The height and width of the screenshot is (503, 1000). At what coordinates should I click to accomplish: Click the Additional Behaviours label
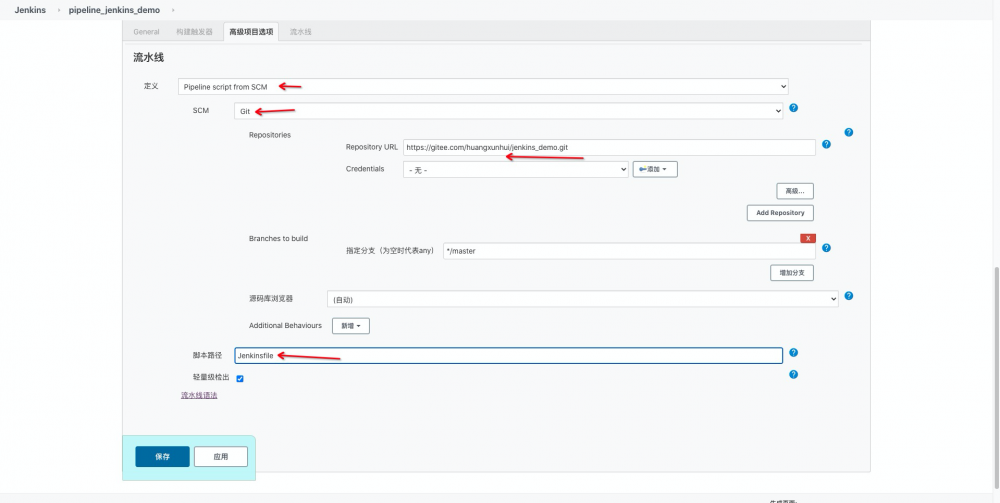click(x=285, y=326)
